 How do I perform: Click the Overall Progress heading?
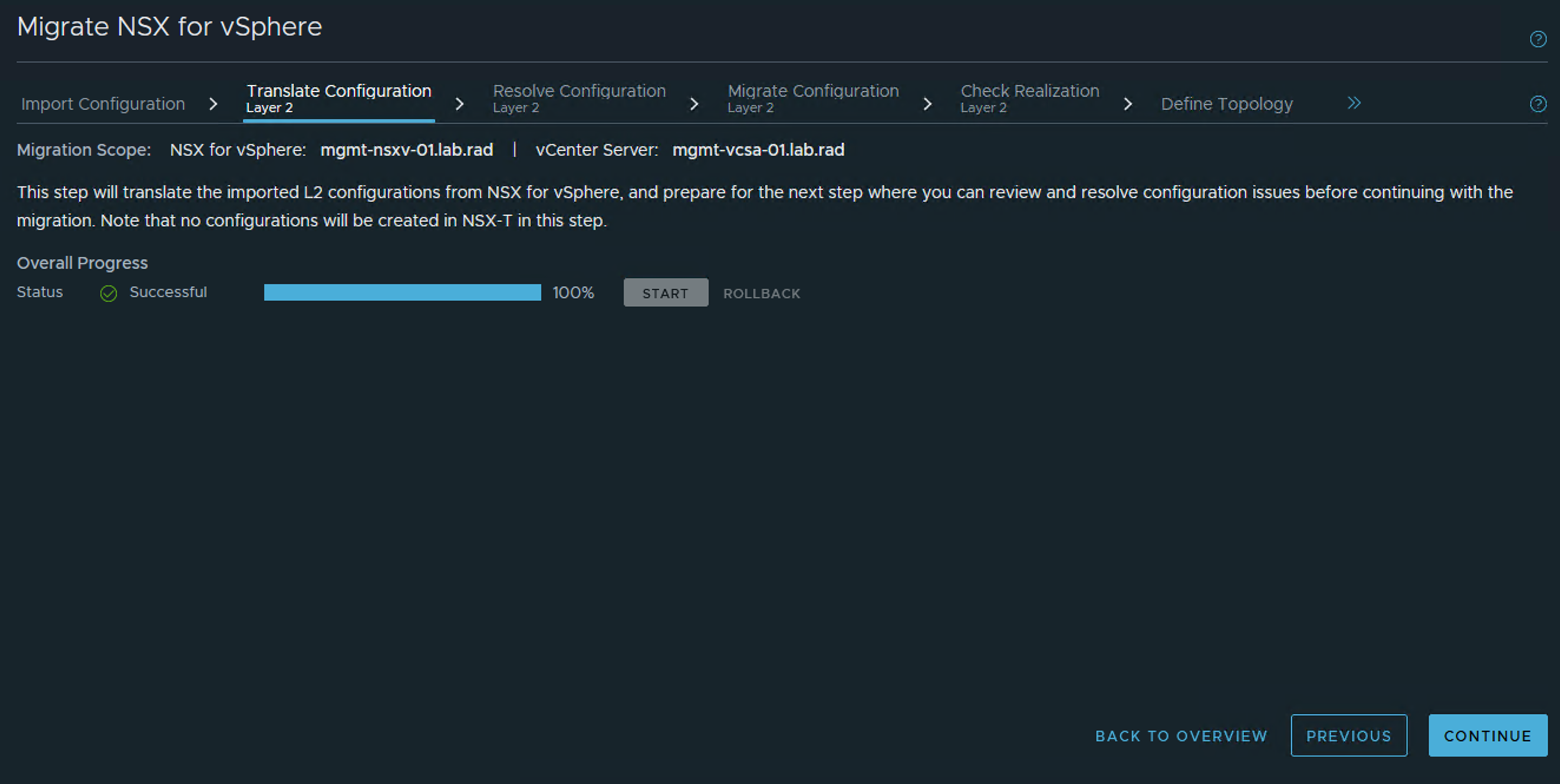83,263
